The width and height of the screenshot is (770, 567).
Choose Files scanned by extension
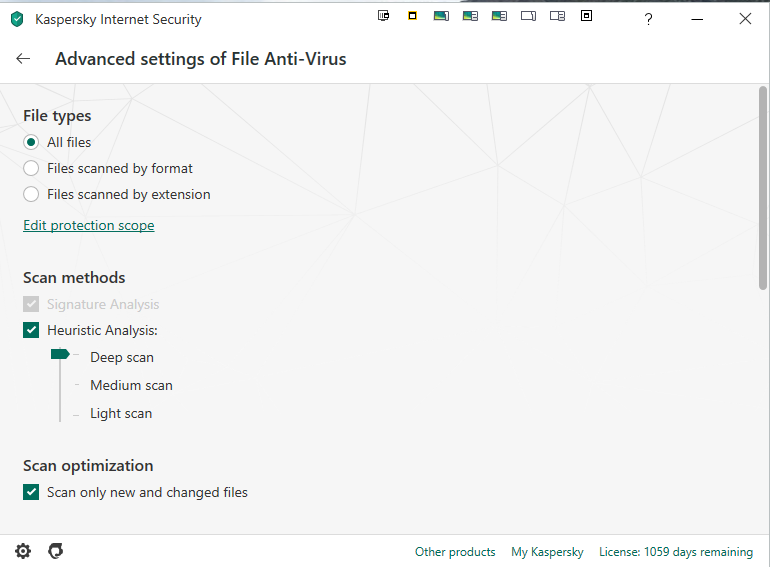click(x=31, y=194)
